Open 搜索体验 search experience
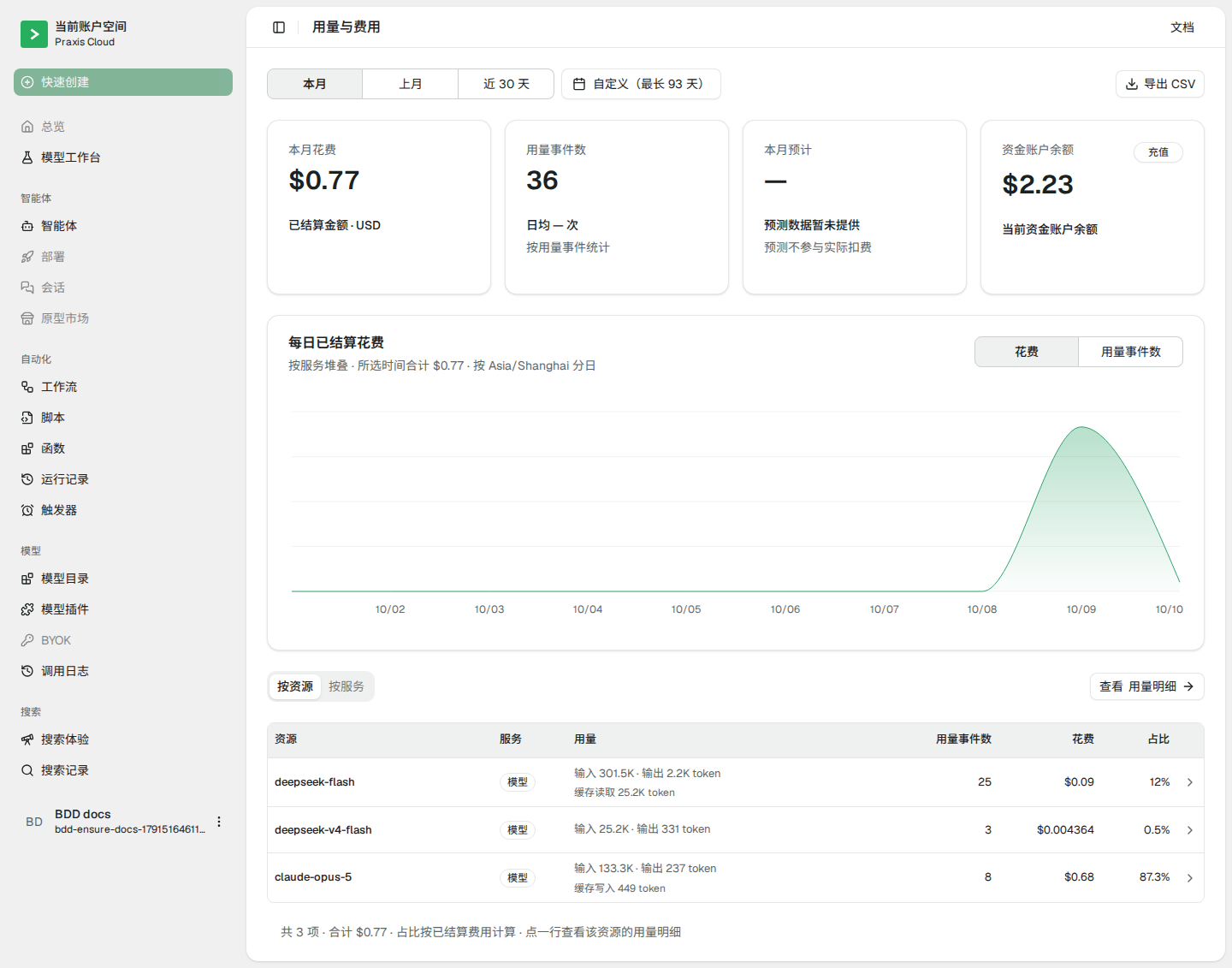1232x968 pixels. [x=123, y=739]
